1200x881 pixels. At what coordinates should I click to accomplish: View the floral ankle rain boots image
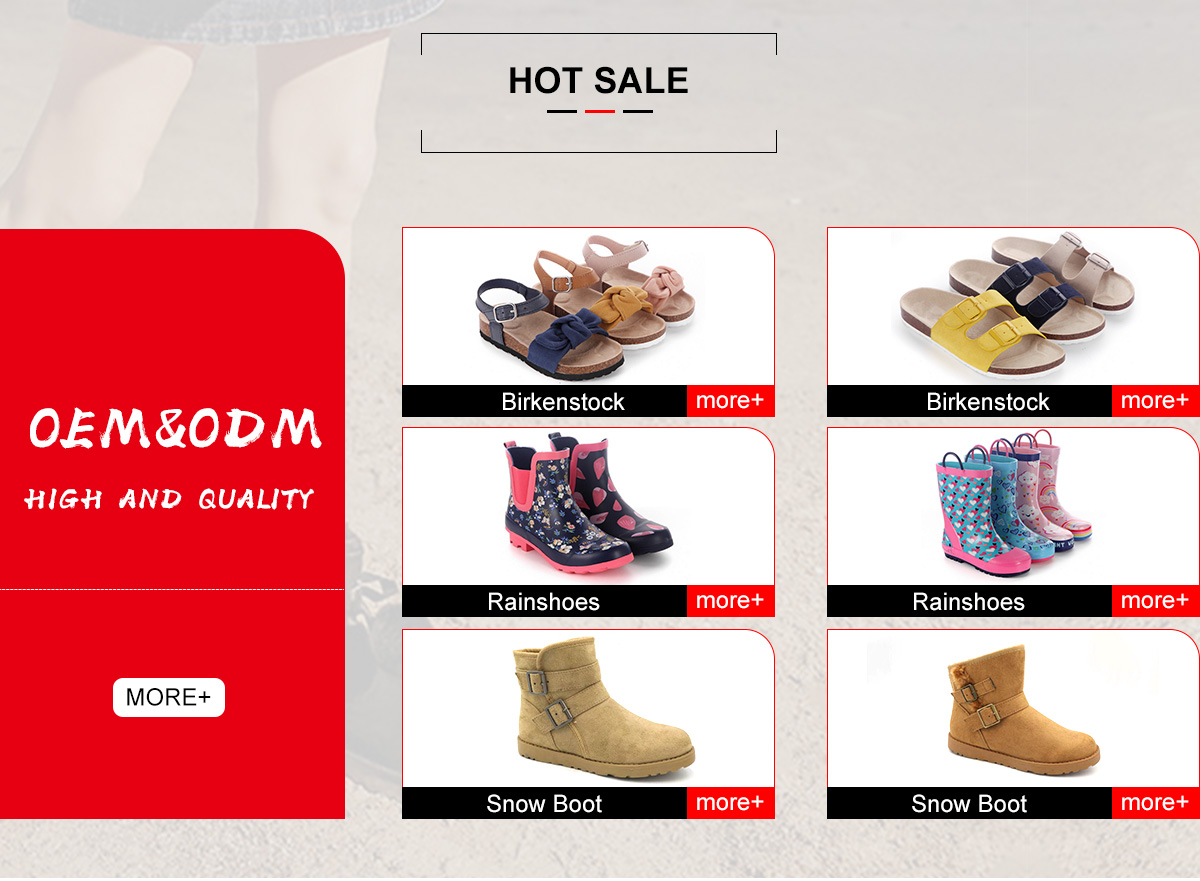588,506
